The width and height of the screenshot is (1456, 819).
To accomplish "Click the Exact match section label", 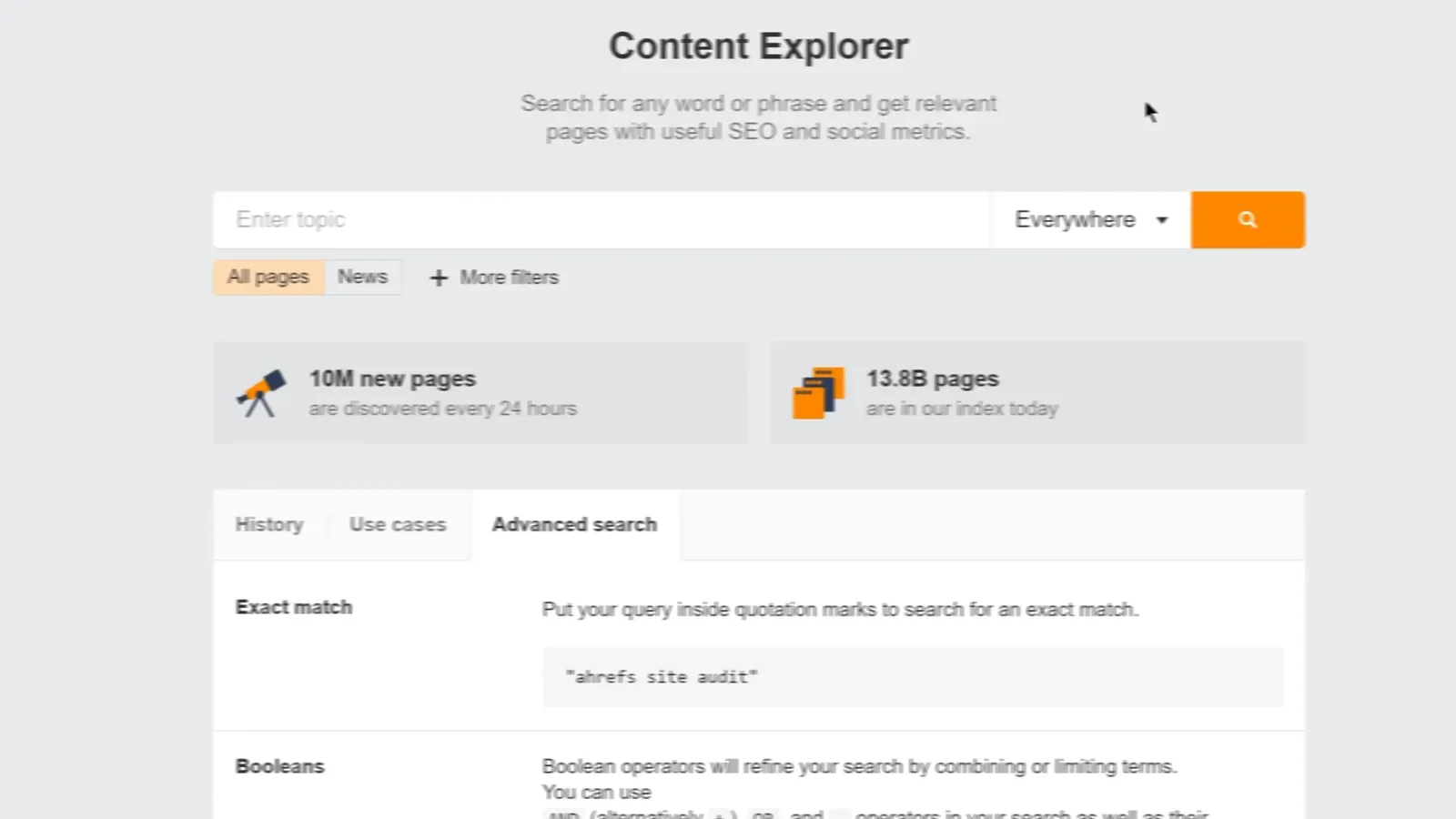I will (x=293, y=607).
